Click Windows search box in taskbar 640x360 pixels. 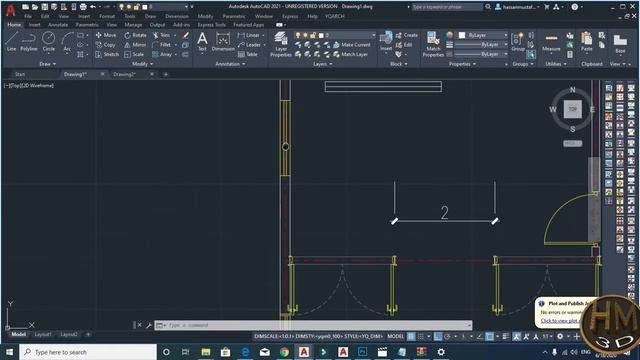click(88, 352)
